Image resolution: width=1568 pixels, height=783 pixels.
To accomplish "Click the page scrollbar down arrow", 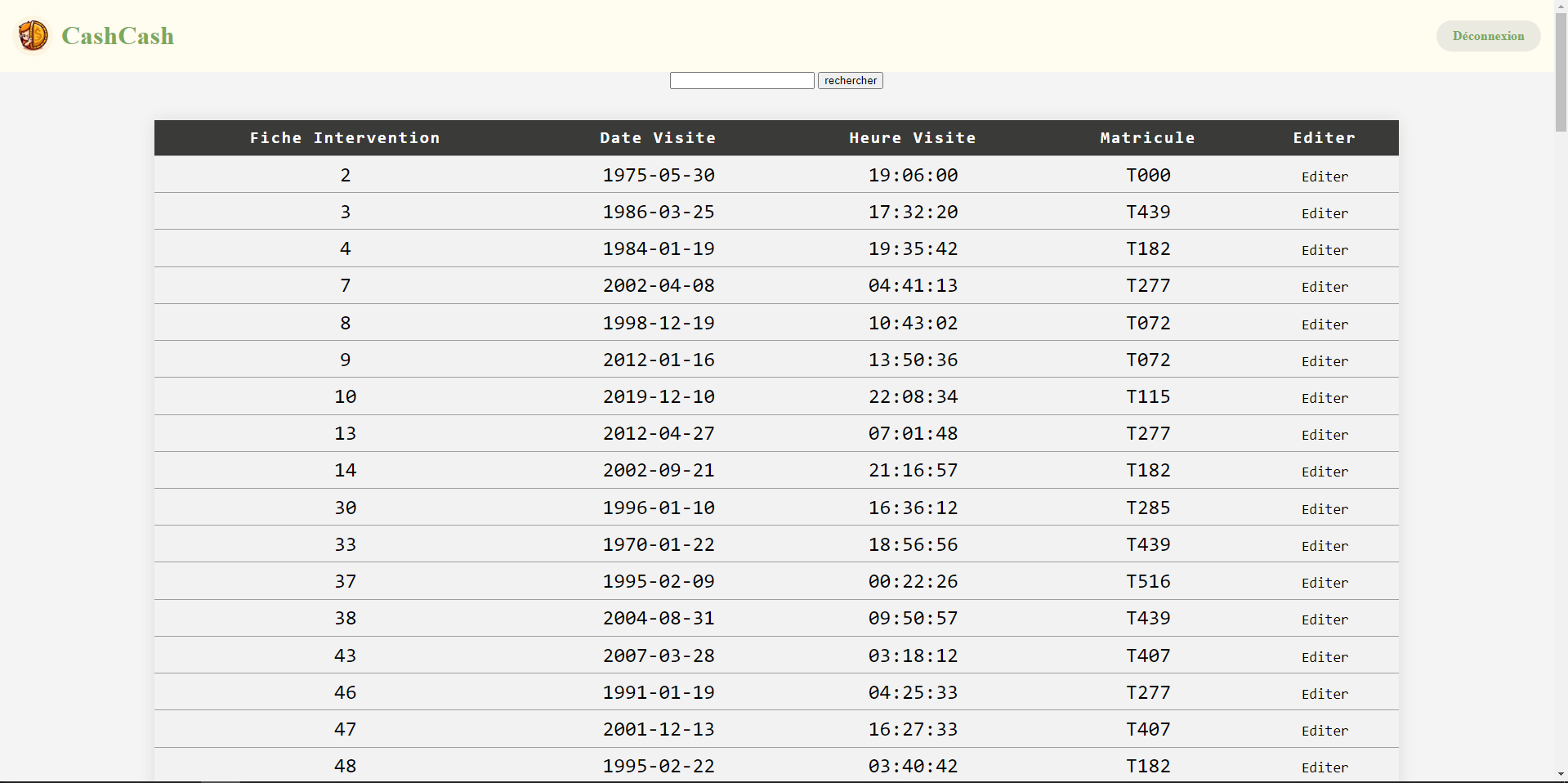I will click(x=1561, y=774).
